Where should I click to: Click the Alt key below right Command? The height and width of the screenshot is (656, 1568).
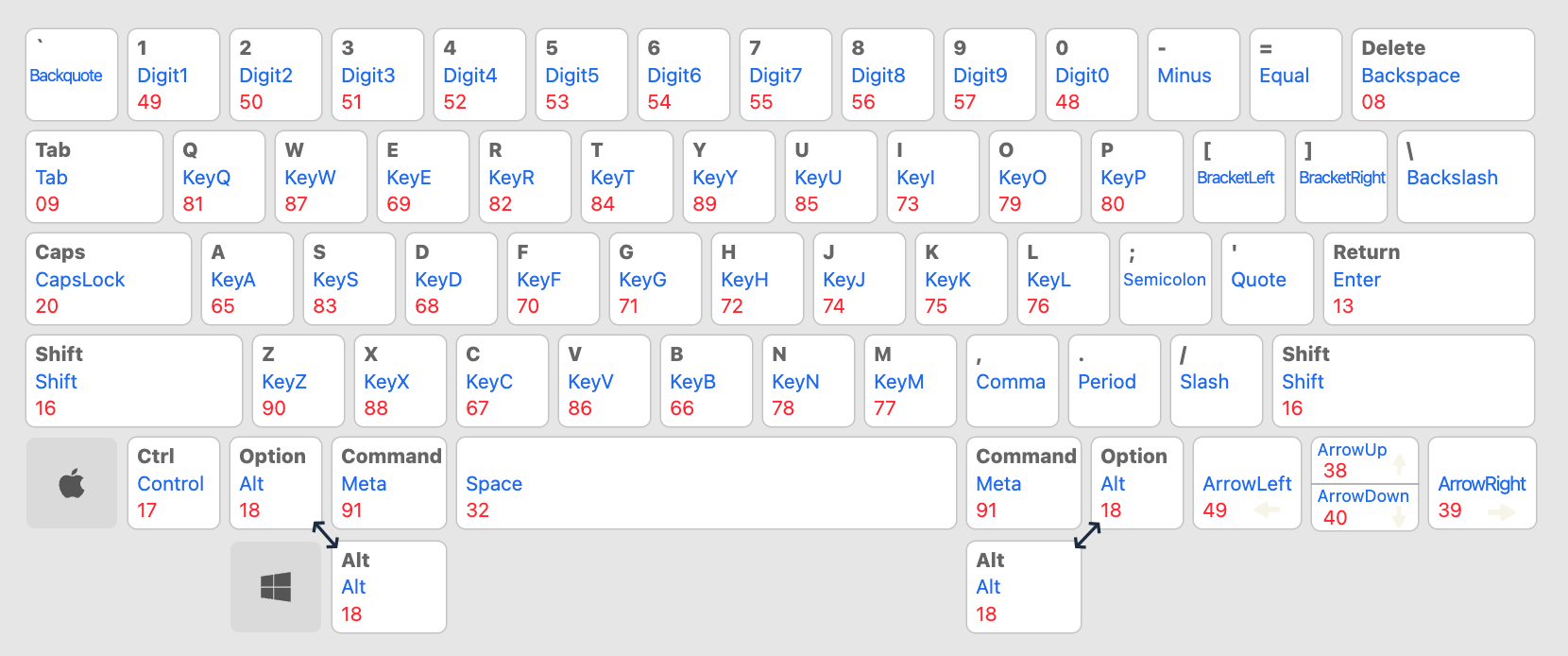(x=1024, y=587)
